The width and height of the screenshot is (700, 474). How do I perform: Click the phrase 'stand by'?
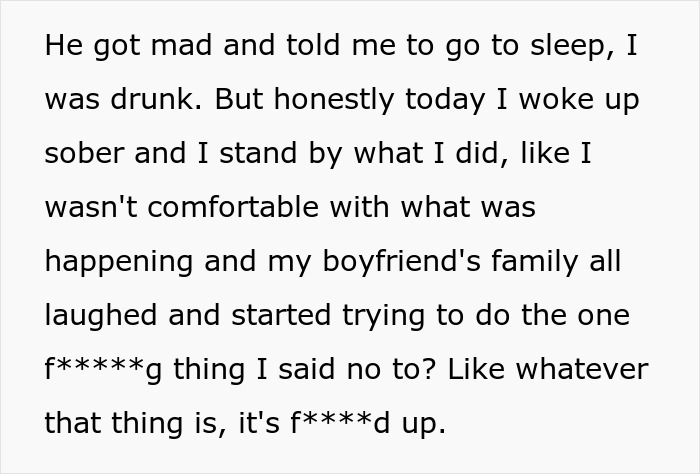pyautogui.click(x=280, y=154)
